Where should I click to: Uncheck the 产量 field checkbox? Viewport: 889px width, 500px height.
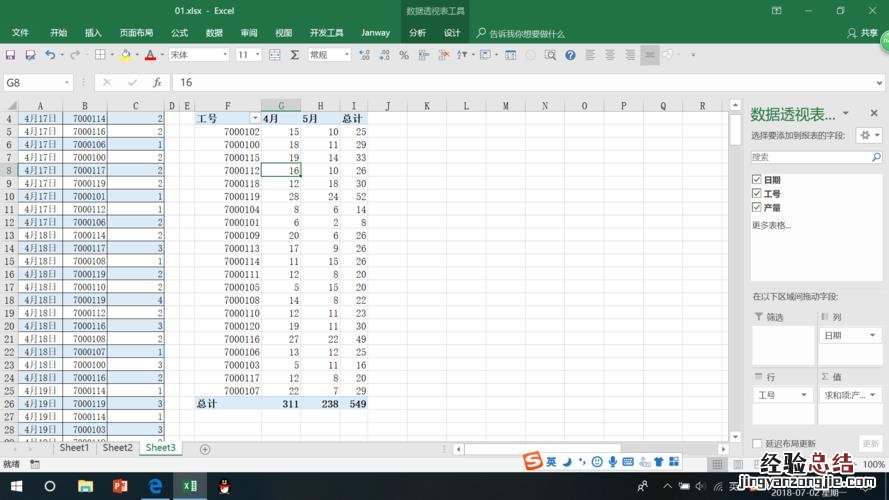coord(757,208)
